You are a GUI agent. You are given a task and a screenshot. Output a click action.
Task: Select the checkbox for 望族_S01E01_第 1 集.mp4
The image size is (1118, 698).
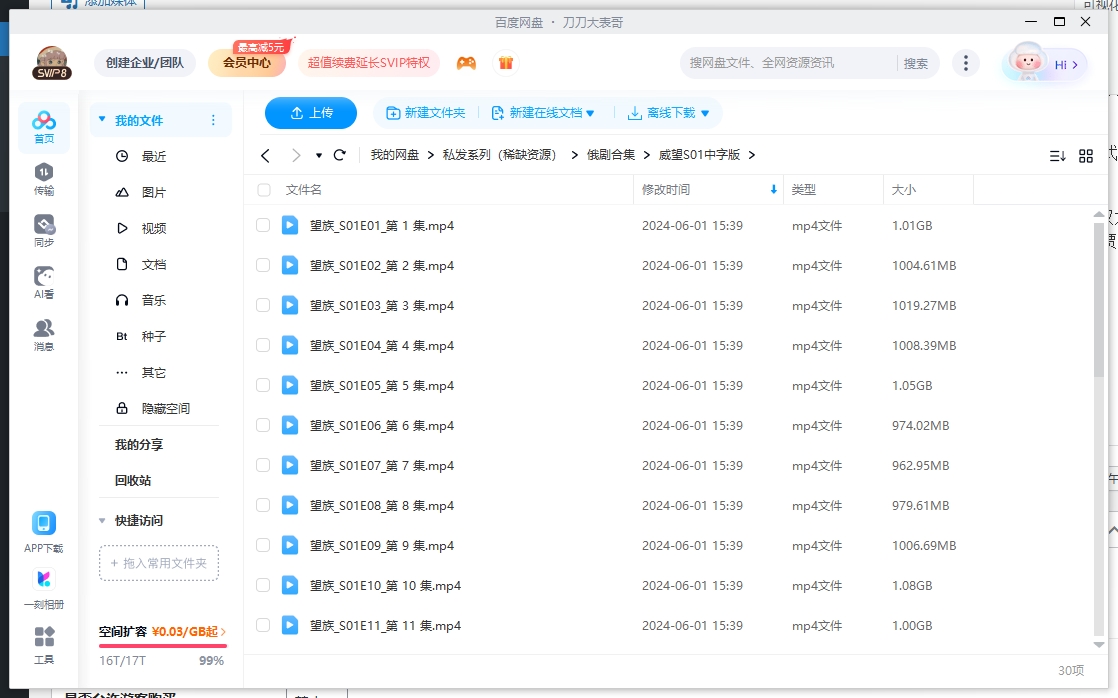point(264,225)
